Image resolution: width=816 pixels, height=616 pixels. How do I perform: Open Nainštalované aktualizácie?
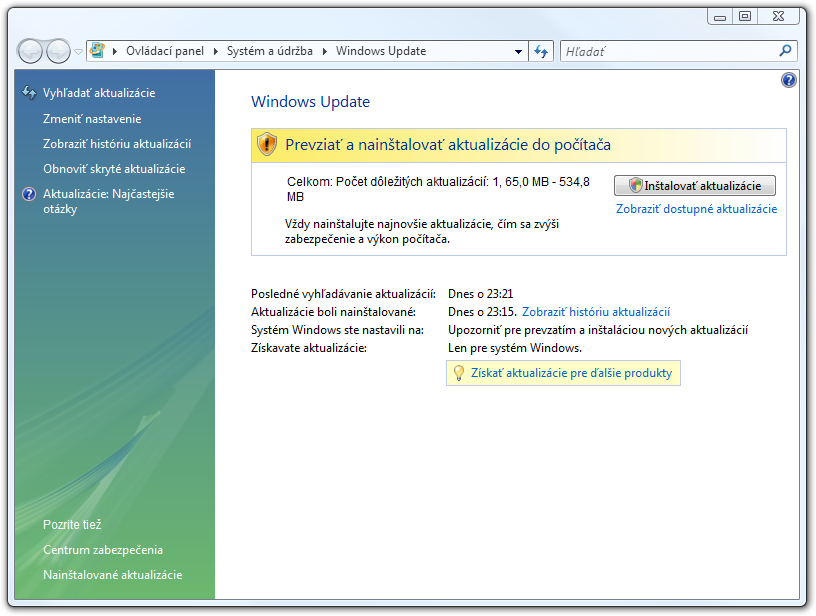pos(113,575)
